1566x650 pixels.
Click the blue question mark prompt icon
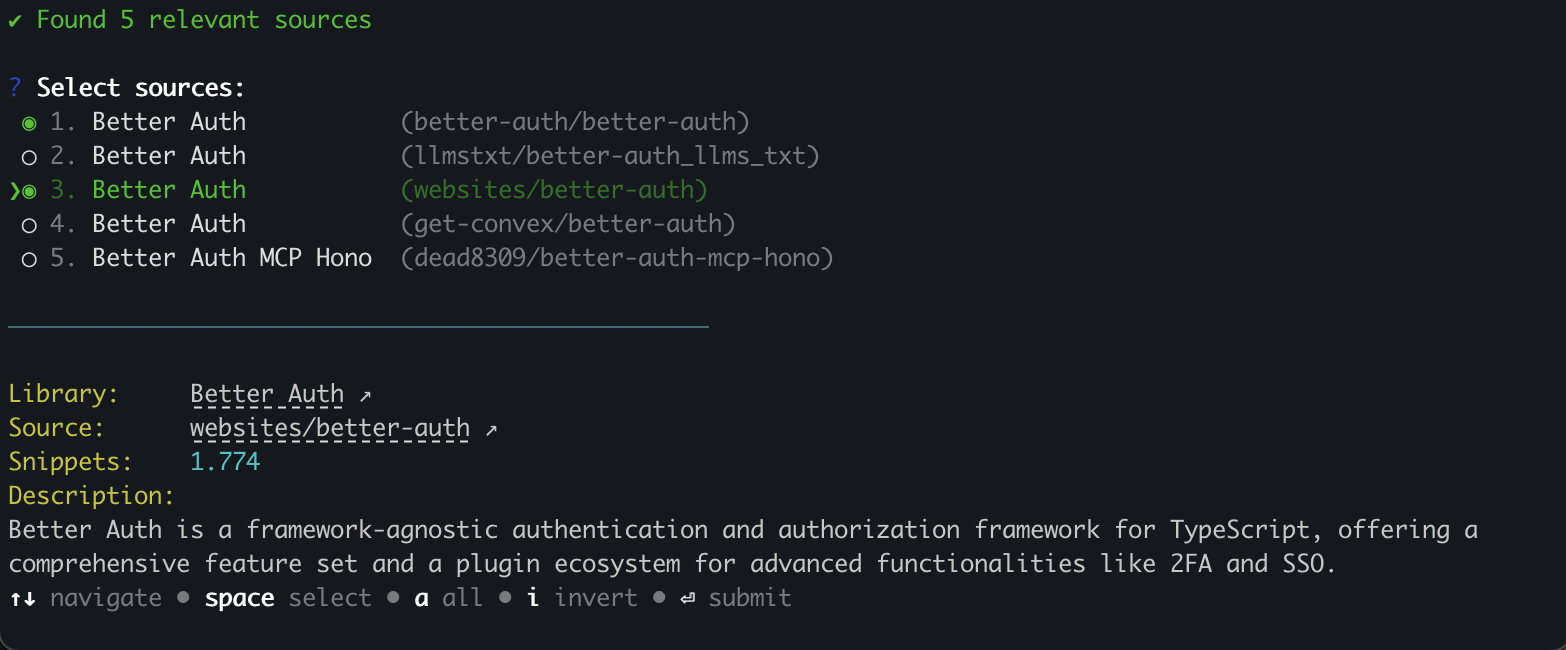(13, 87)
